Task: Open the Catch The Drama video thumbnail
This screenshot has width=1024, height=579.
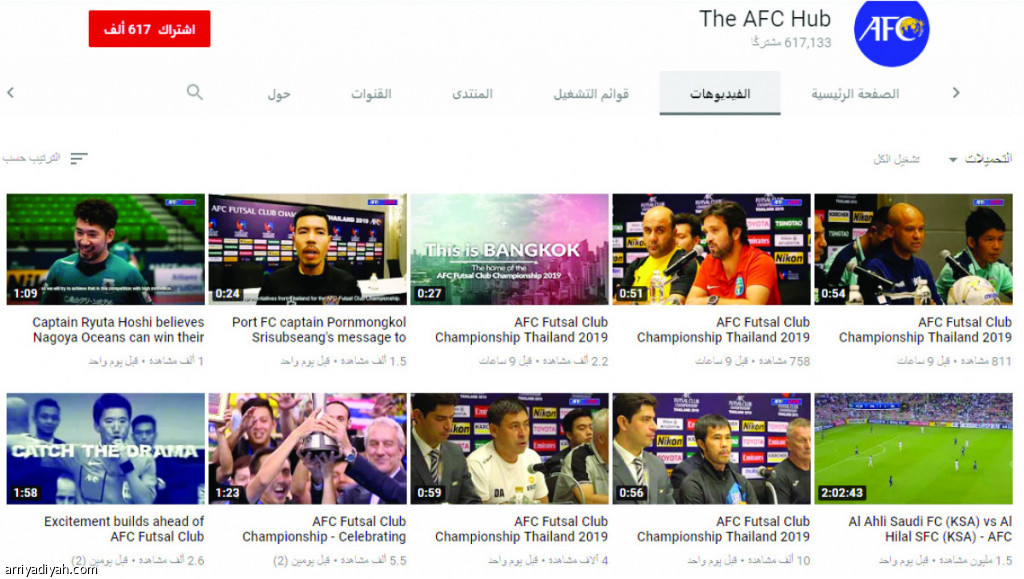Action: pyautogui.click(x=106, y=448)
